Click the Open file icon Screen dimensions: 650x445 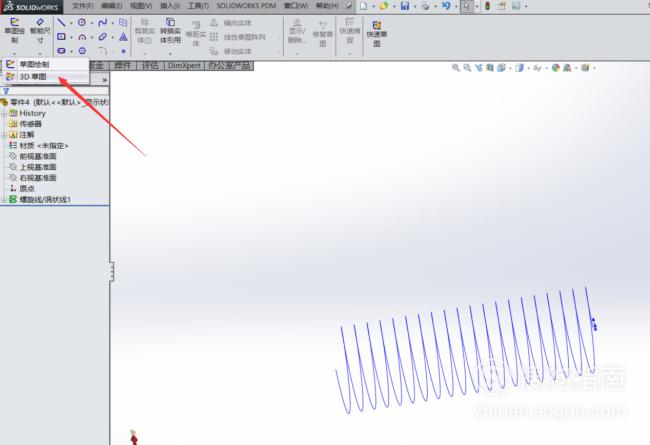click(x=384, y=6)
